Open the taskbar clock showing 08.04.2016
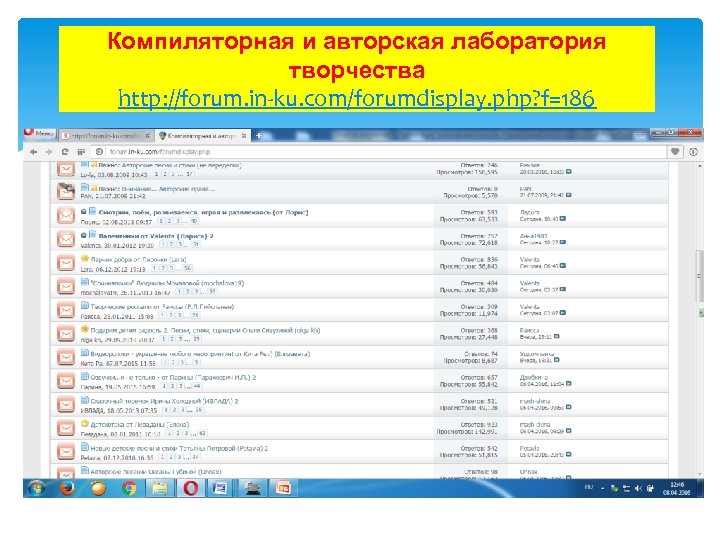The image size is (720, 540). 676,488
